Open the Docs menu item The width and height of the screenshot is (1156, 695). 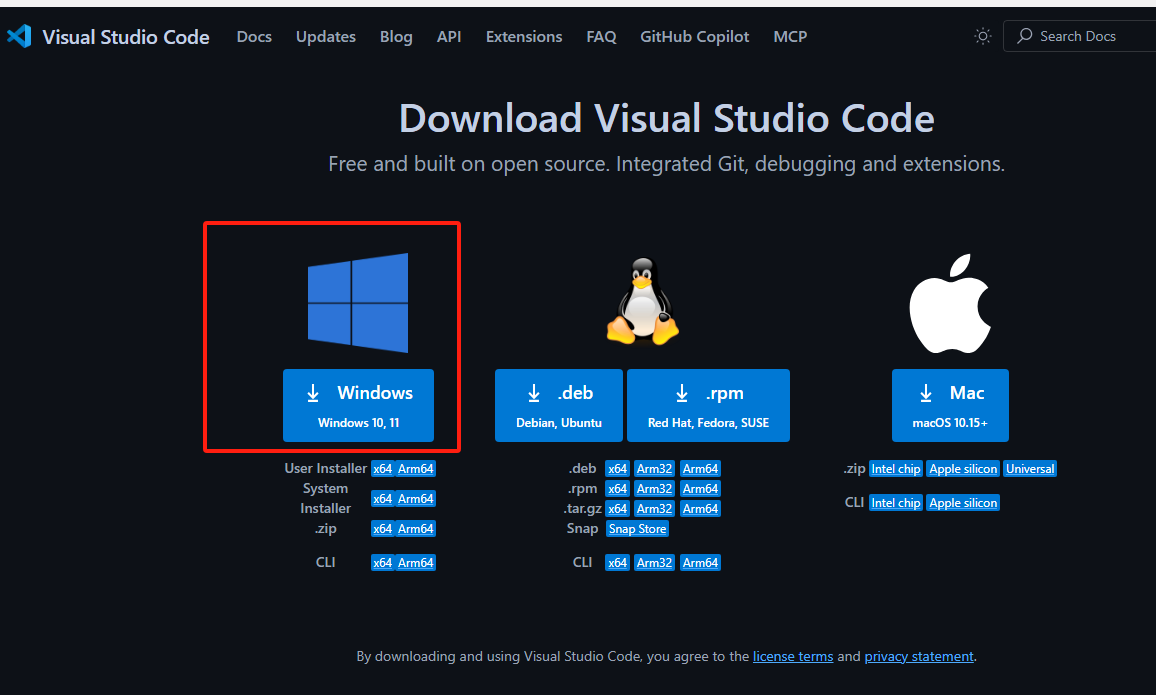pos(254,36)
